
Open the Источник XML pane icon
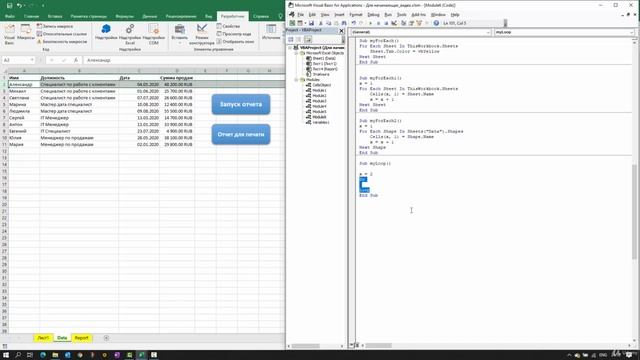(x=271, y=32)
